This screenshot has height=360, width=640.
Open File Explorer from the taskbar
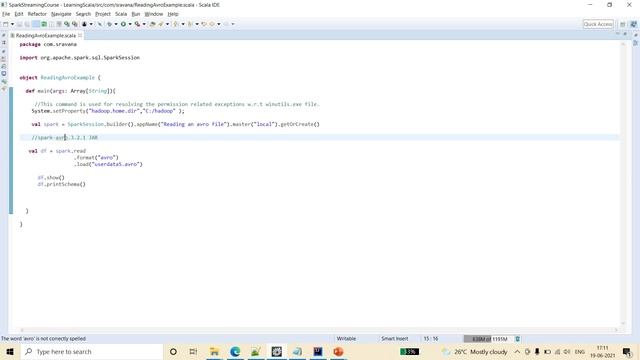tap(214, 351)
